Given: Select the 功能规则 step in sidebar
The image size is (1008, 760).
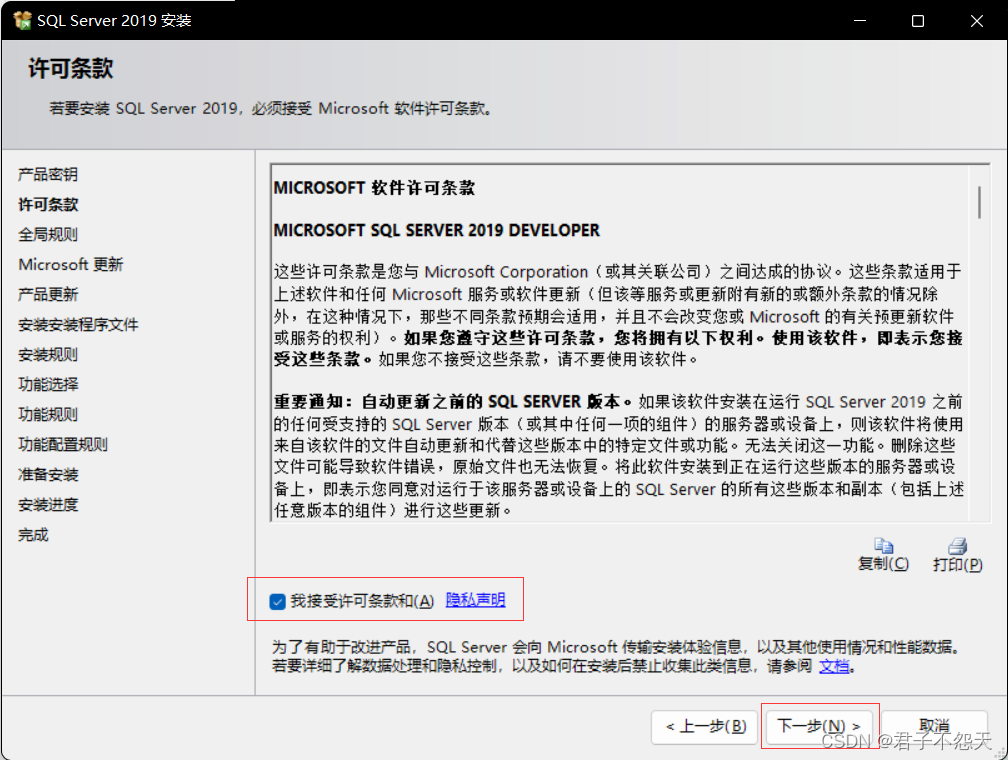Looking at the screenshot, I should pos(48,415).
